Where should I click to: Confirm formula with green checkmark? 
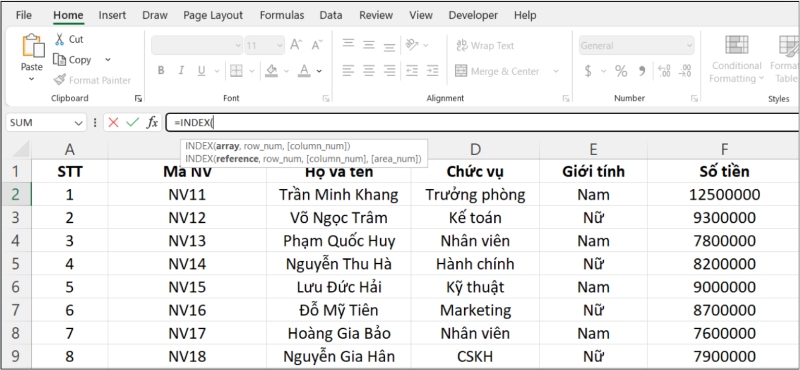coord(133,122)
